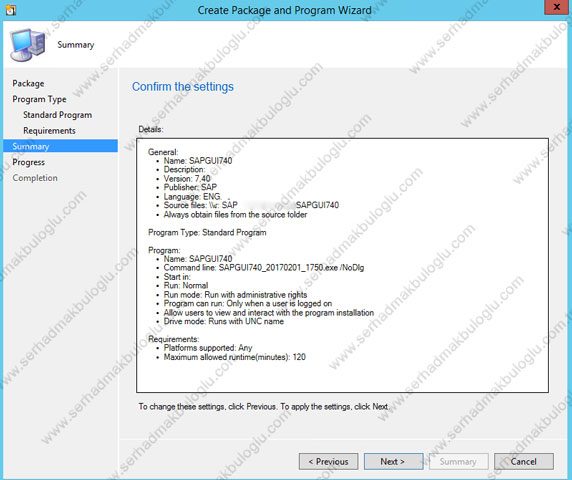Select the Requirements step
This screenshot has height=480, width=572.
pyautogui.click(x=49, y=131)
